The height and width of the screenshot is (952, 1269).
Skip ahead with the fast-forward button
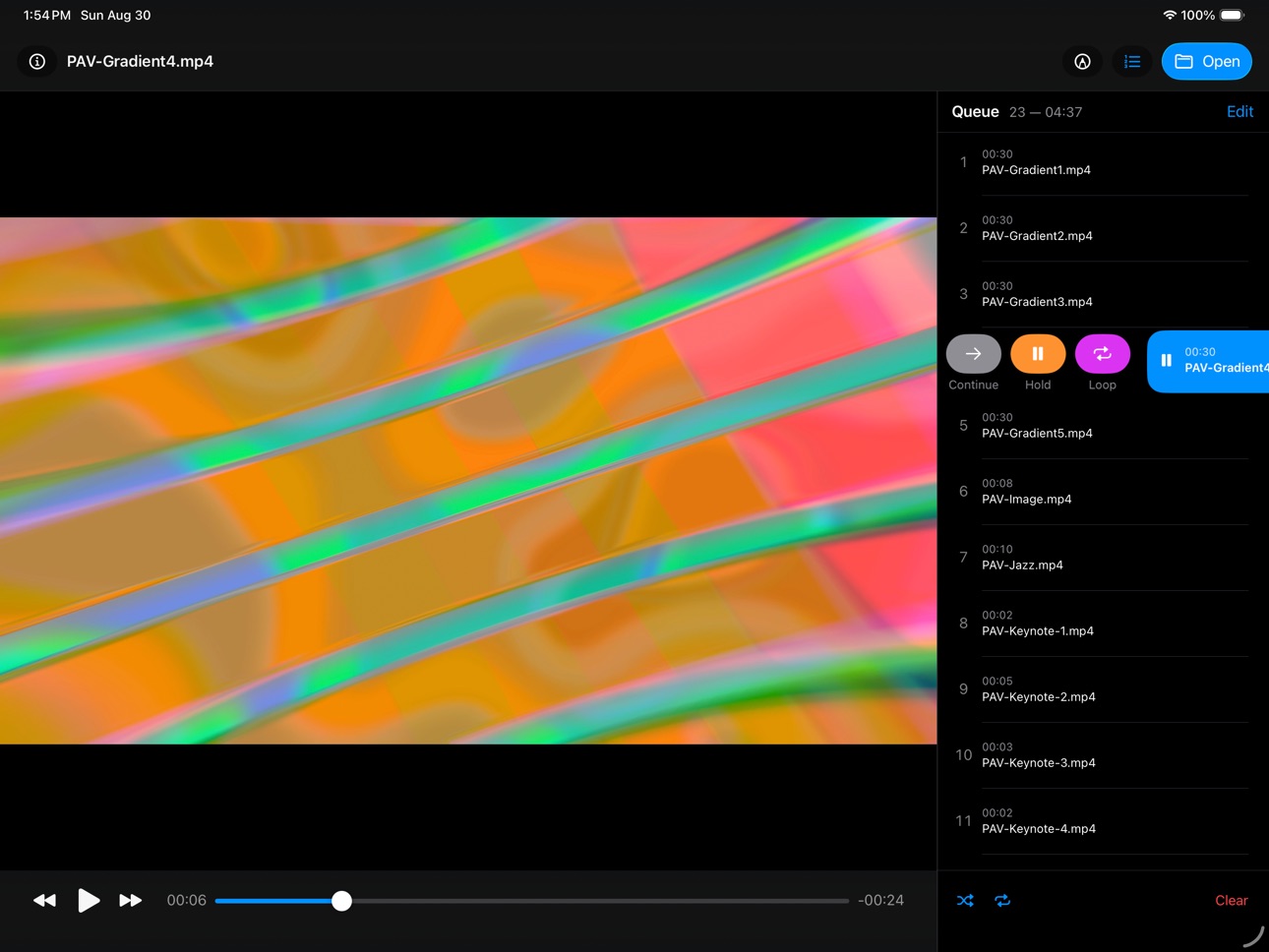coord(130,900)
